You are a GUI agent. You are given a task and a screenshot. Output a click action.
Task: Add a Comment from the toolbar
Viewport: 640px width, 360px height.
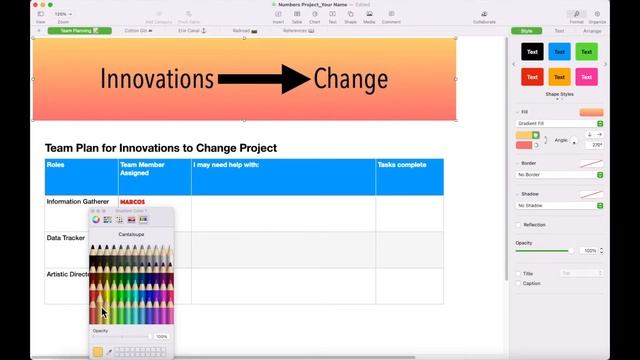[x=391, y=14]
